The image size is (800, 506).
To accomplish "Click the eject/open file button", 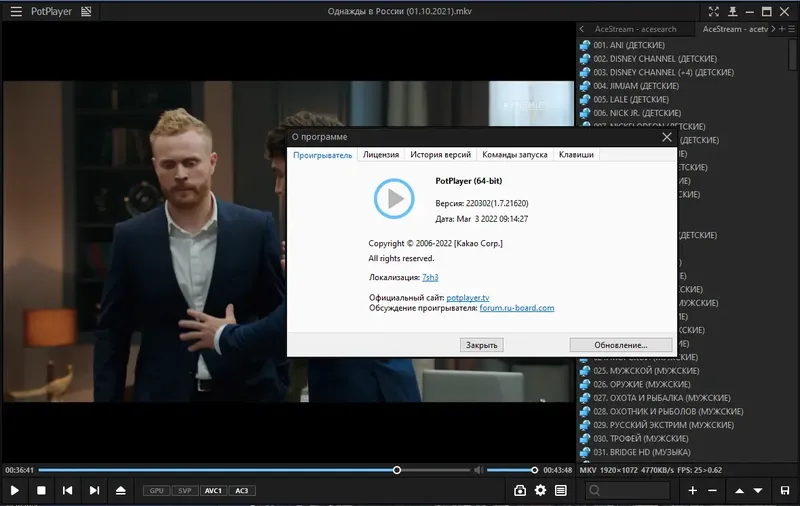I will 120,490.
